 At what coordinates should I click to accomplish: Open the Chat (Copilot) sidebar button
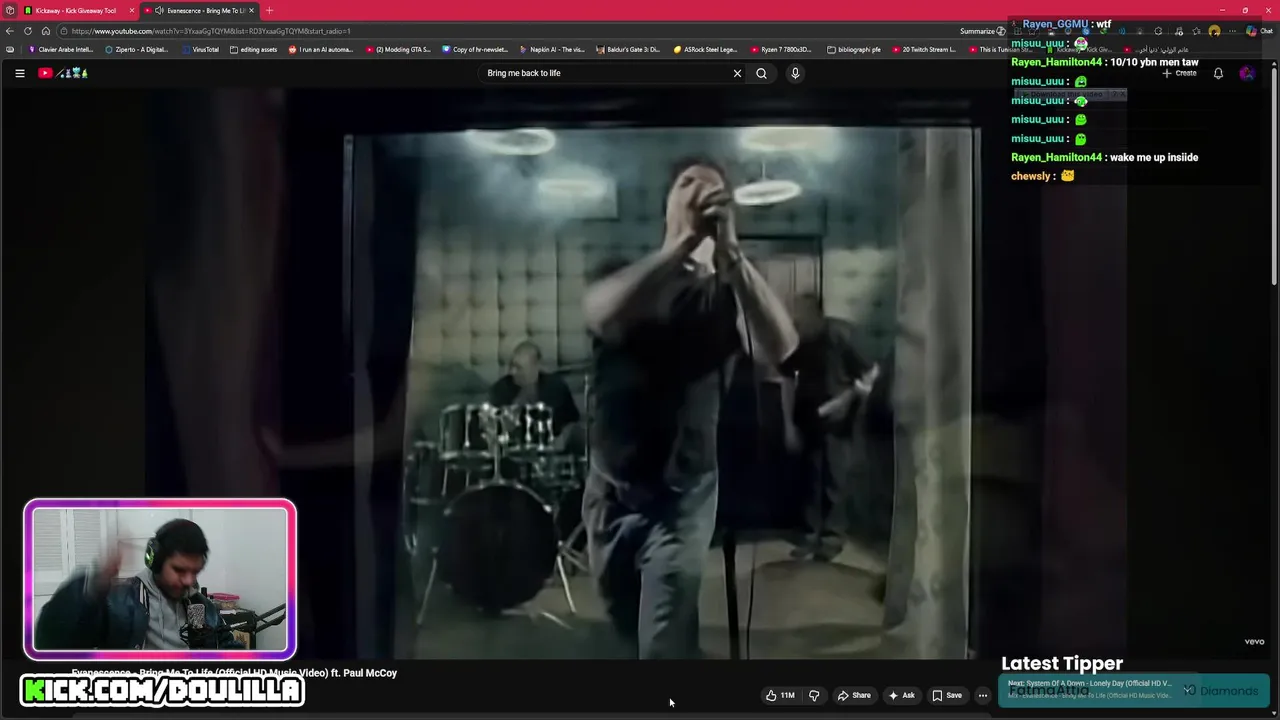pos(1258,31)
